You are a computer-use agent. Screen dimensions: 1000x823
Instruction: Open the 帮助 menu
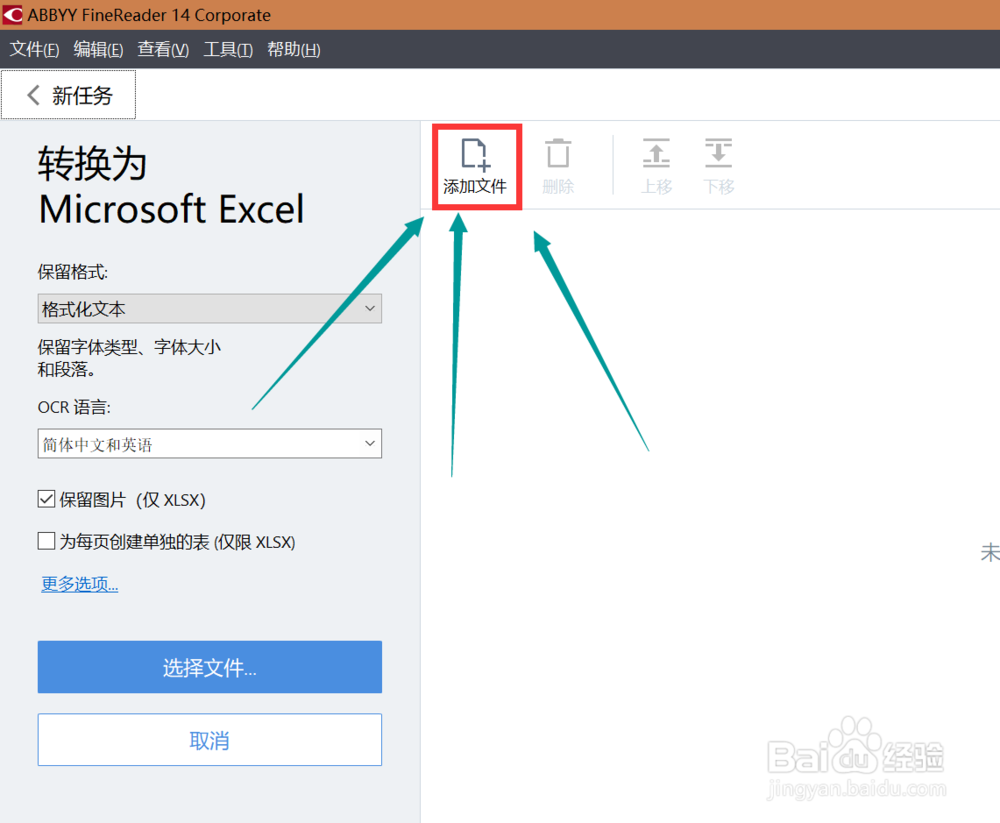292,49
